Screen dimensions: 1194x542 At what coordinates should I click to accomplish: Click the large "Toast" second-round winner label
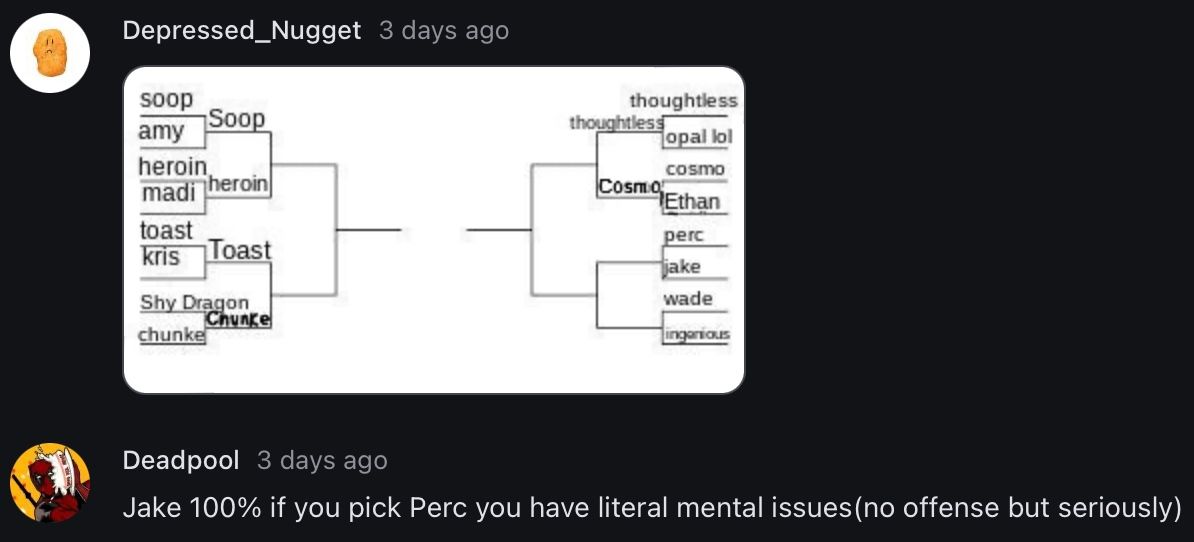point(240,250)
